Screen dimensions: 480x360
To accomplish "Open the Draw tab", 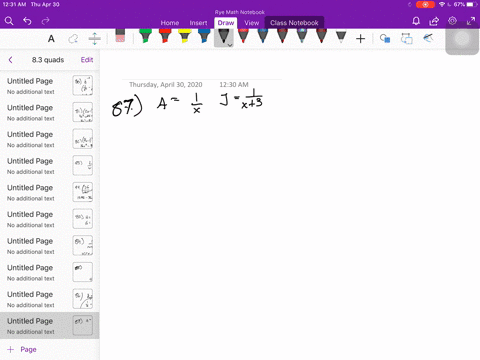I will click(x=226, y=23).
